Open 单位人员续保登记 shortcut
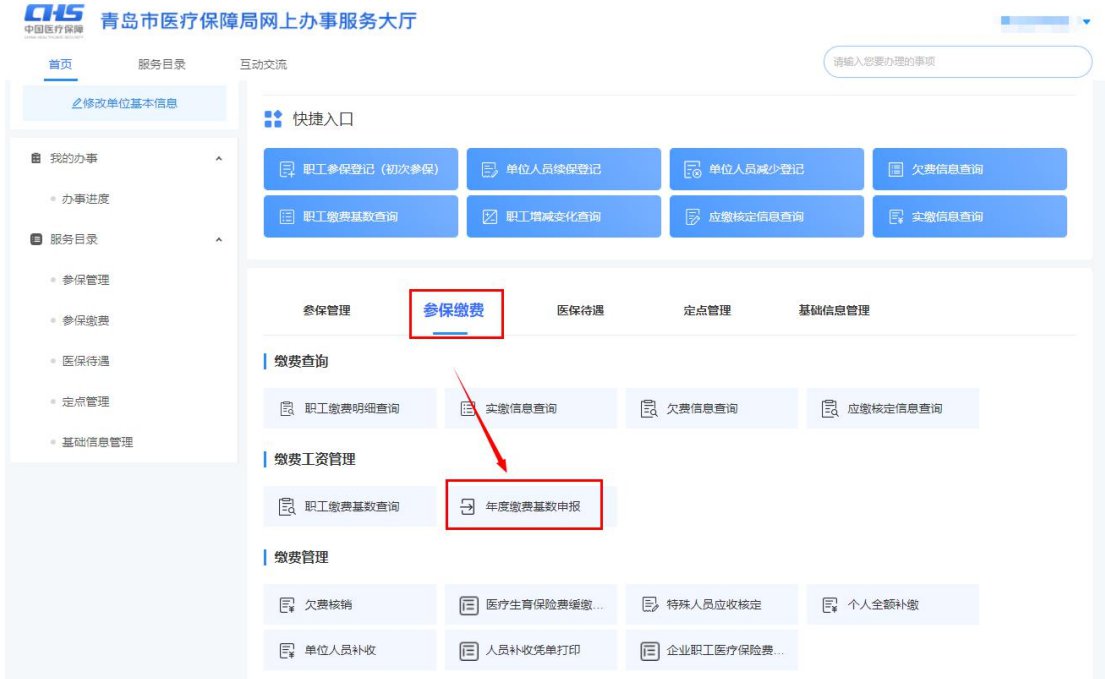Viewport: 1105px width, 679px height. [564, 169]
